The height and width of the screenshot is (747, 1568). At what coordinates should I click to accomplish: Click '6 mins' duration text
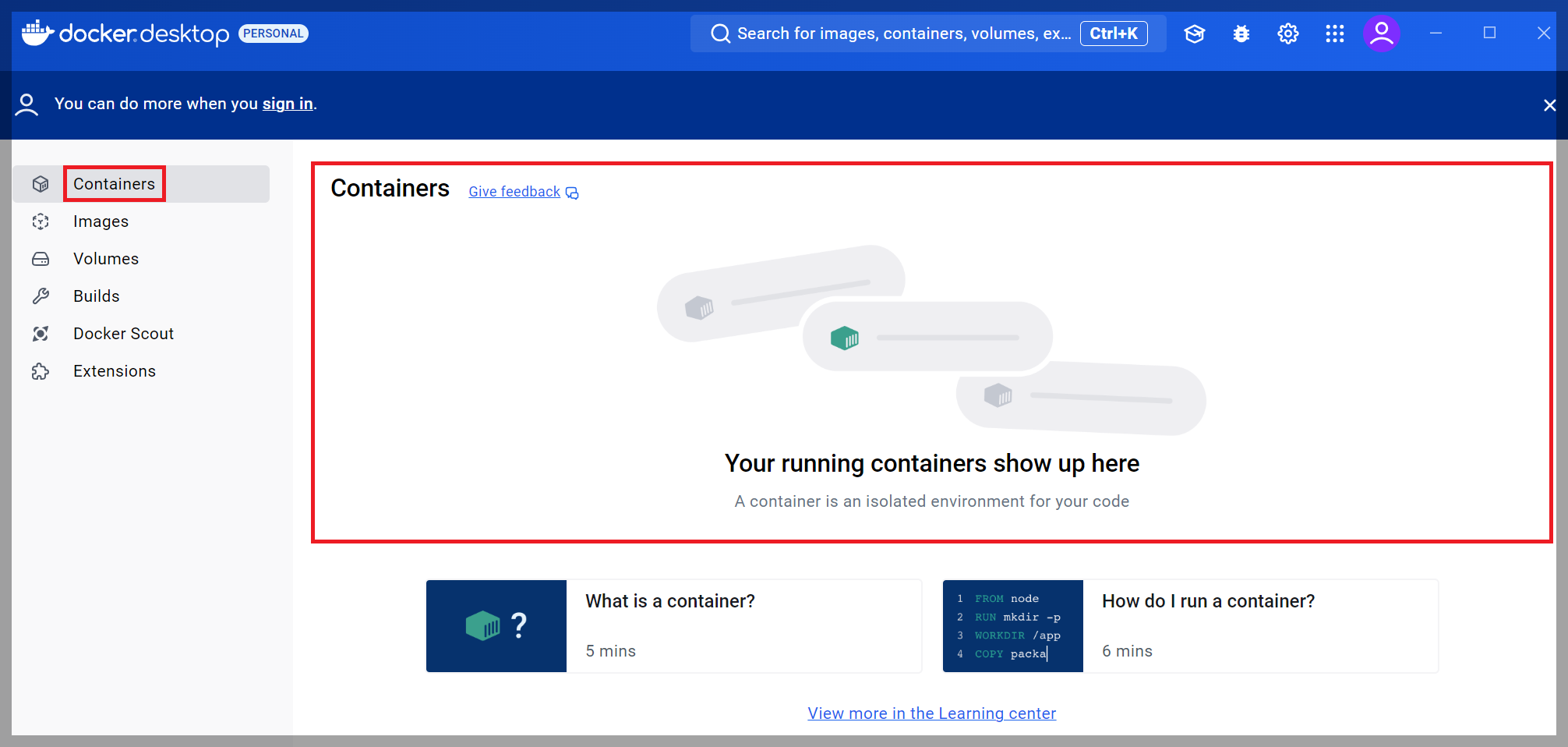[x=1127, y=651]
